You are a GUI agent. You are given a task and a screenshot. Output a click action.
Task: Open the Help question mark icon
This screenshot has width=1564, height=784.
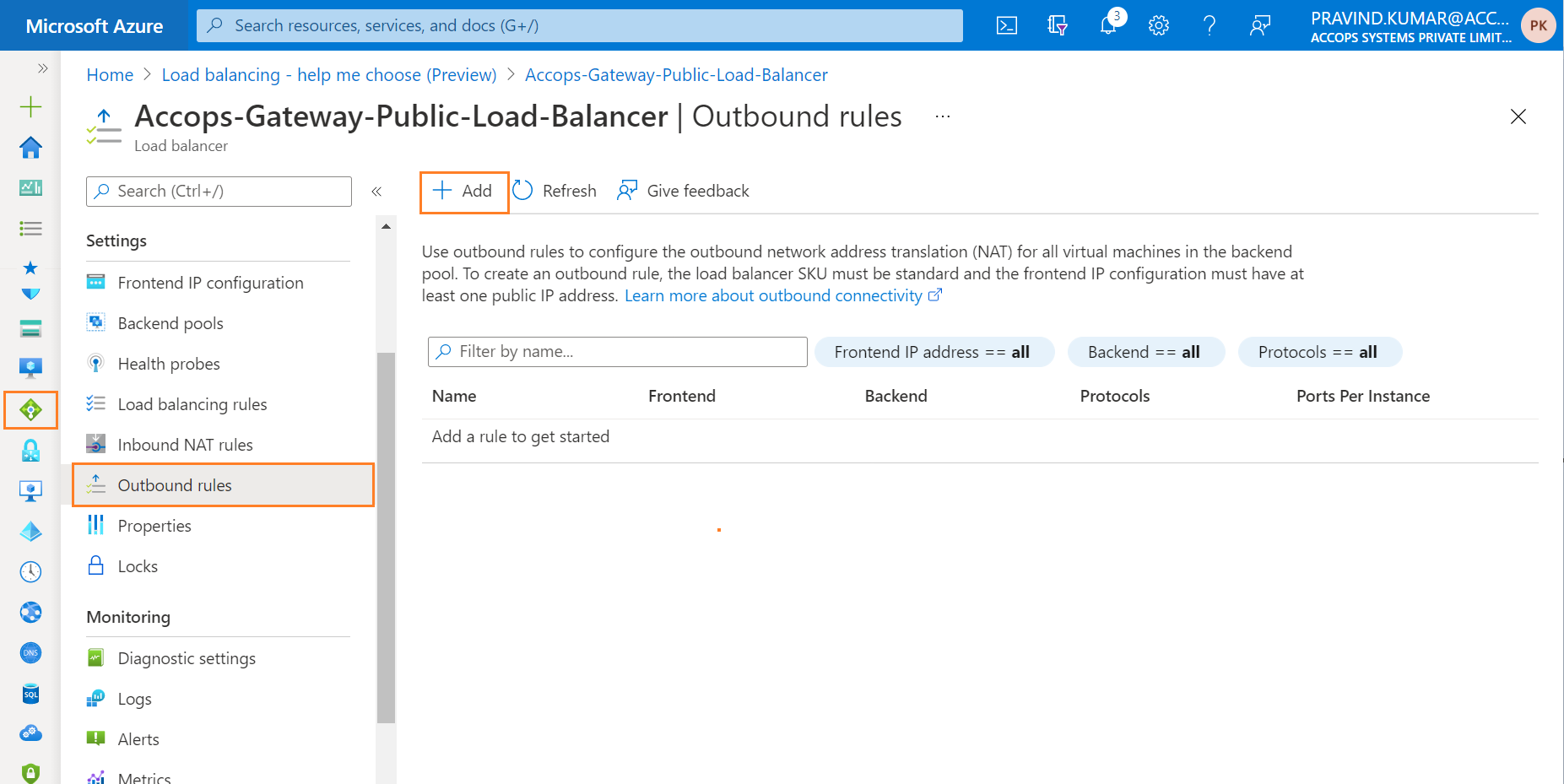point(1209,25)
